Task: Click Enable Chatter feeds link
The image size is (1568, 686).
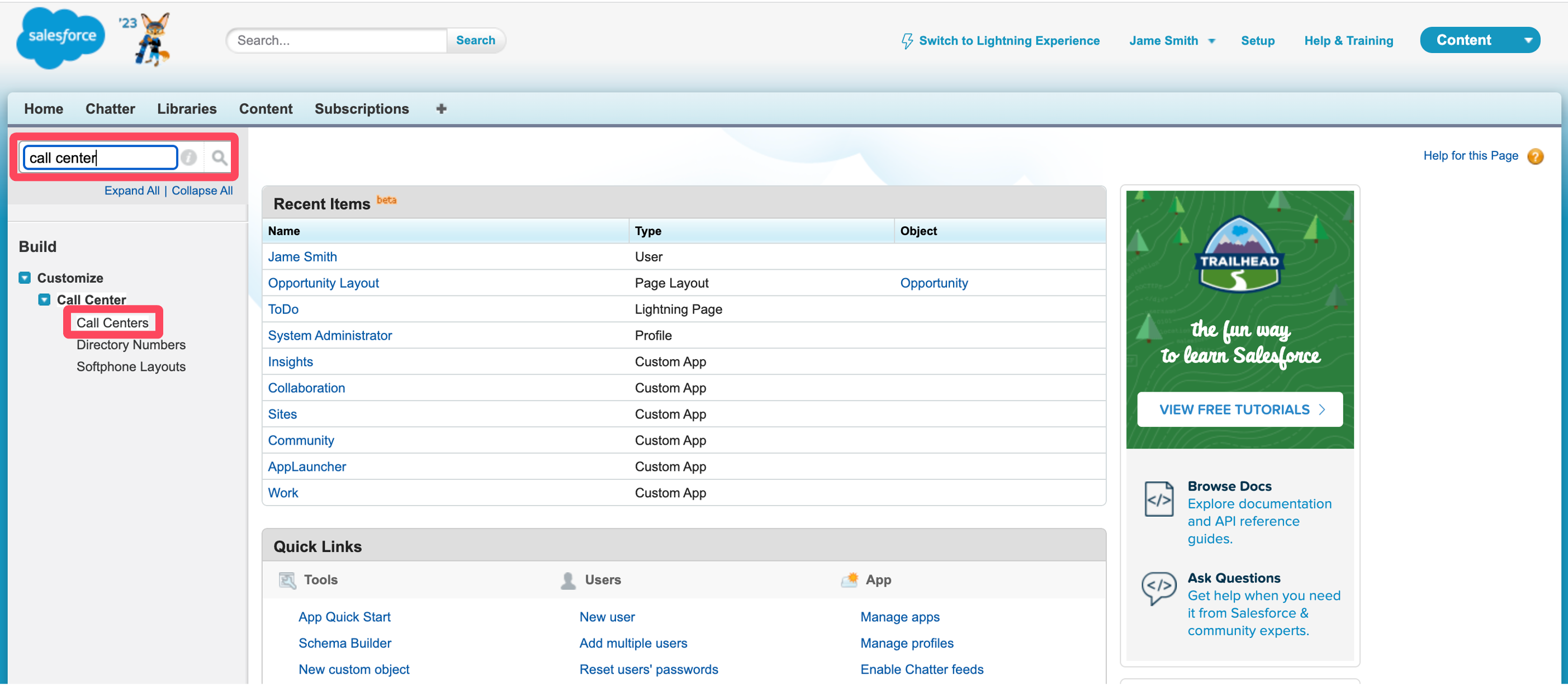Action: tap(922, 669)
